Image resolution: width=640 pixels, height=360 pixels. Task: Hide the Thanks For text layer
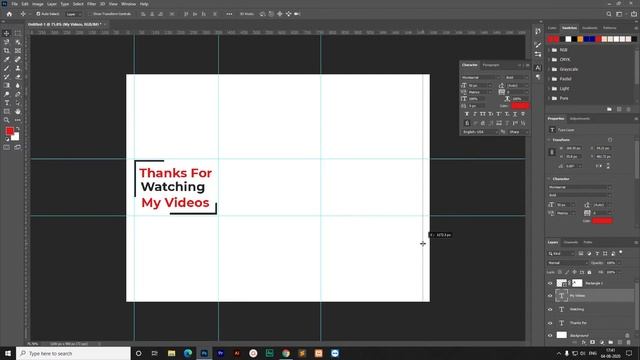pyautogui.click(x=550, y=323)
